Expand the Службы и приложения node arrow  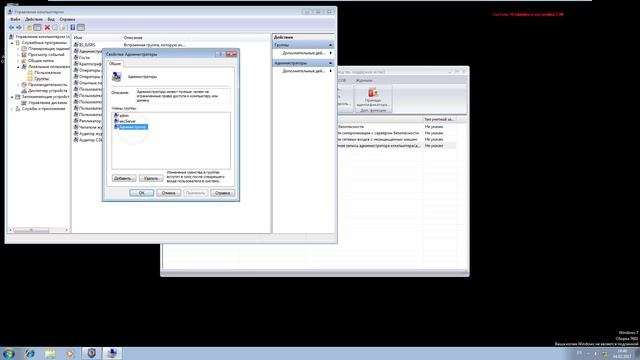[x=12, y=109]
